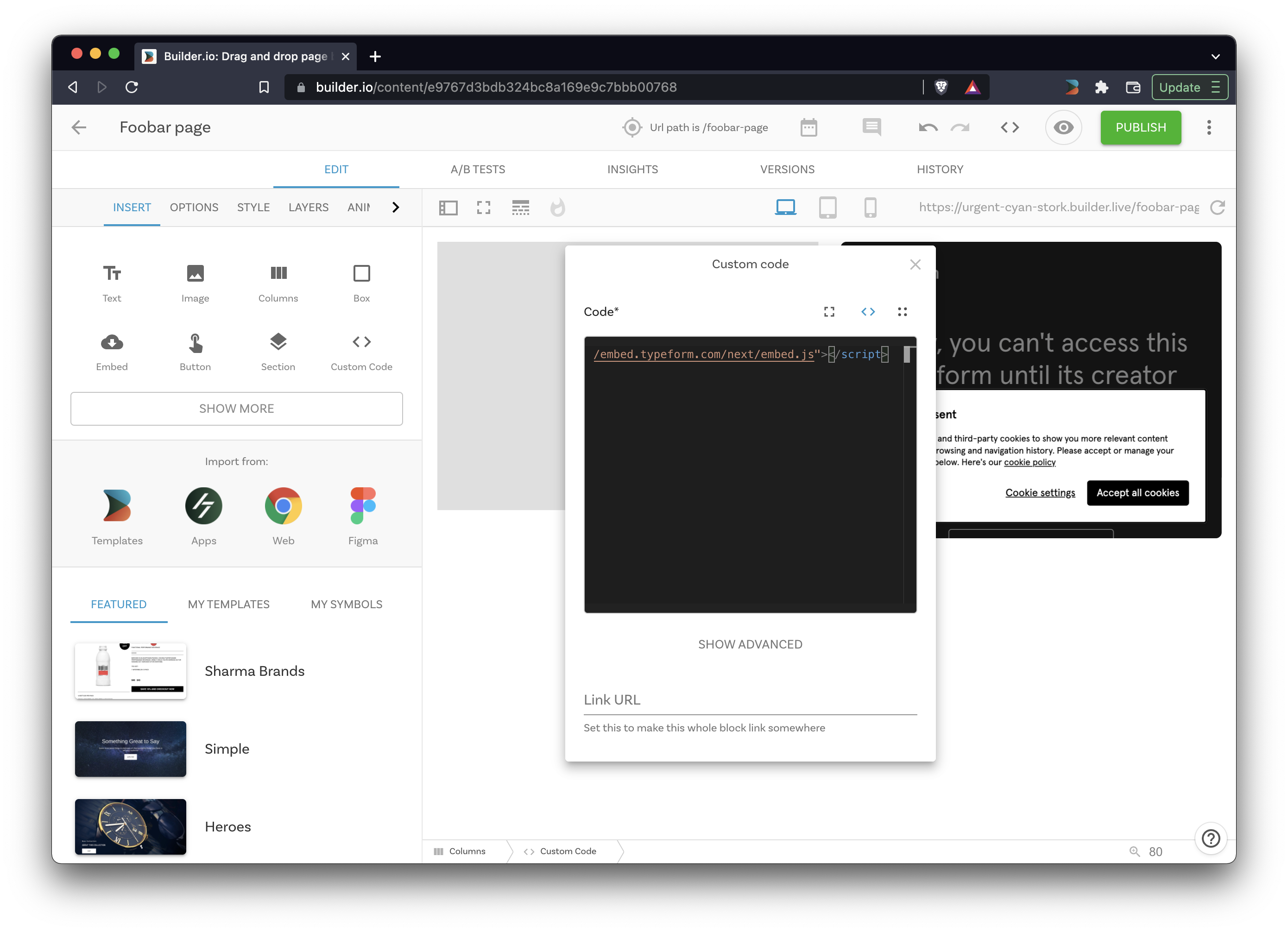This screenshot has height=932, width=1288.
Task: Click the Link URL input field
Action: (750, 700)
